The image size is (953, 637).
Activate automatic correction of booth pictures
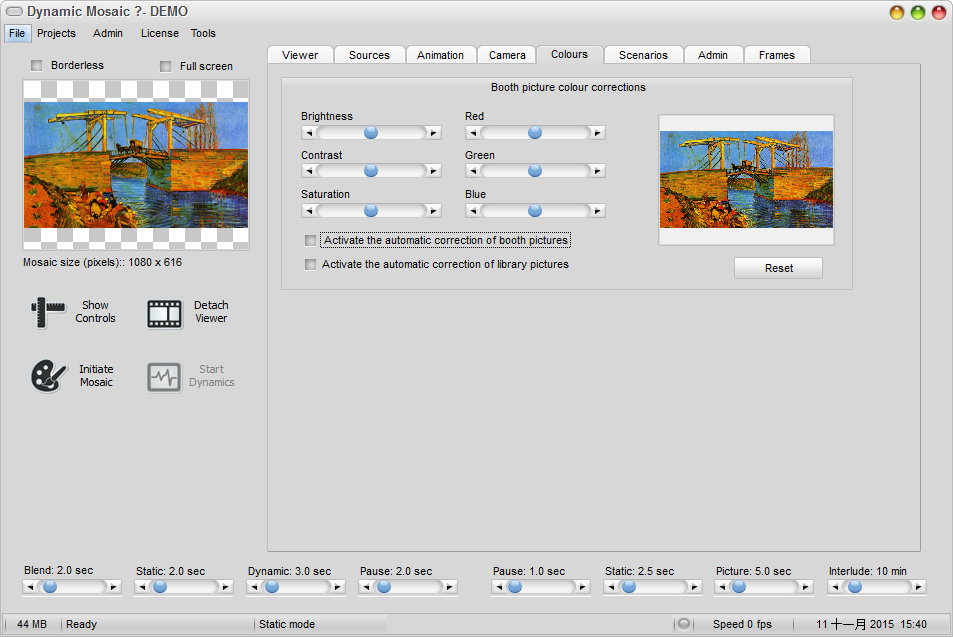pos(311,241)
